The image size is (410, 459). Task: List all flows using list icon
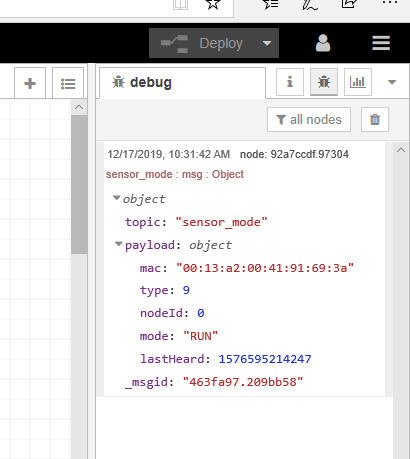pos(68,83)
